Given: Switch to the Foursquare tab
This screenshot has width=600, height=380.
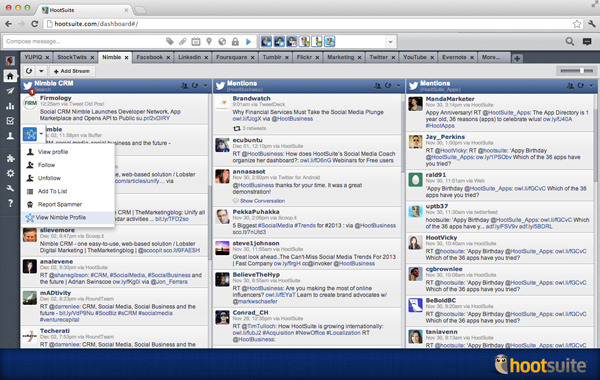Looking at the screenshot, I should tap(231, 57).
